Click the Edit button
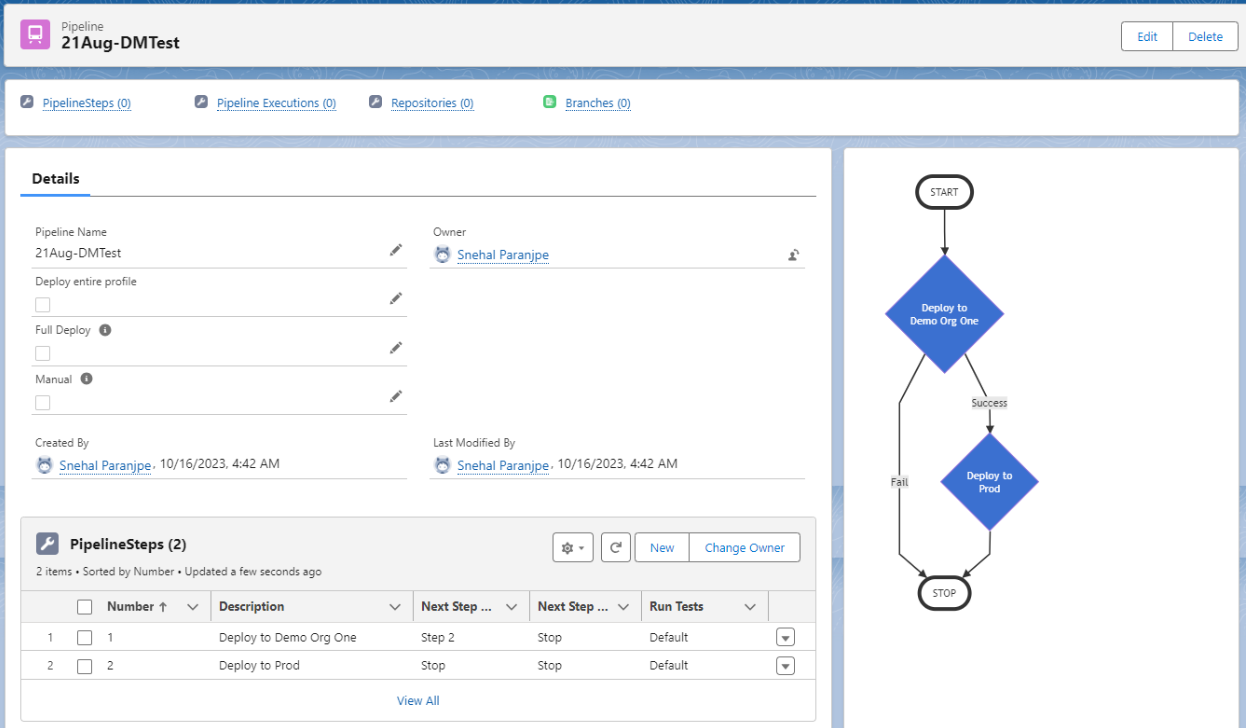This screenshot has width=1246, height=728. click(x=1147, y=37)
